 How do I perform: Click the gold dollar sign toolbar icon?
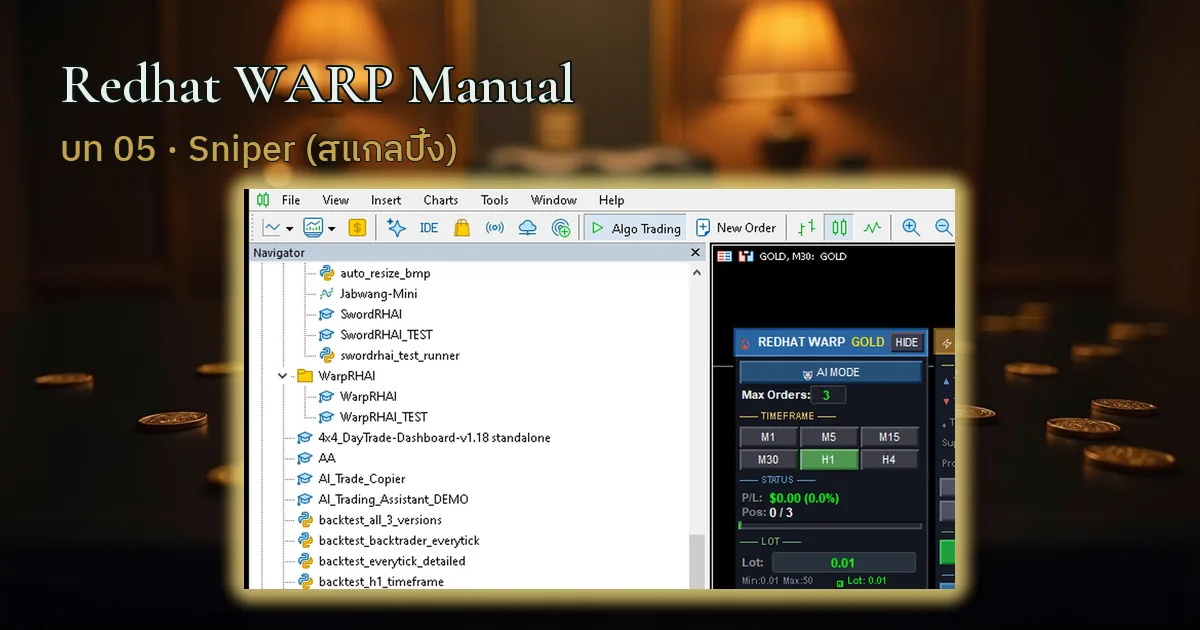357,228
